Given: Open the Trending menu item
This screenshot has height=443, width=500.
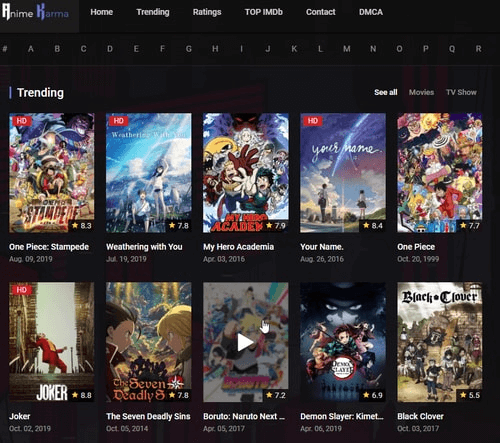Looking at the screenshot, I should [x=153, y=12].
